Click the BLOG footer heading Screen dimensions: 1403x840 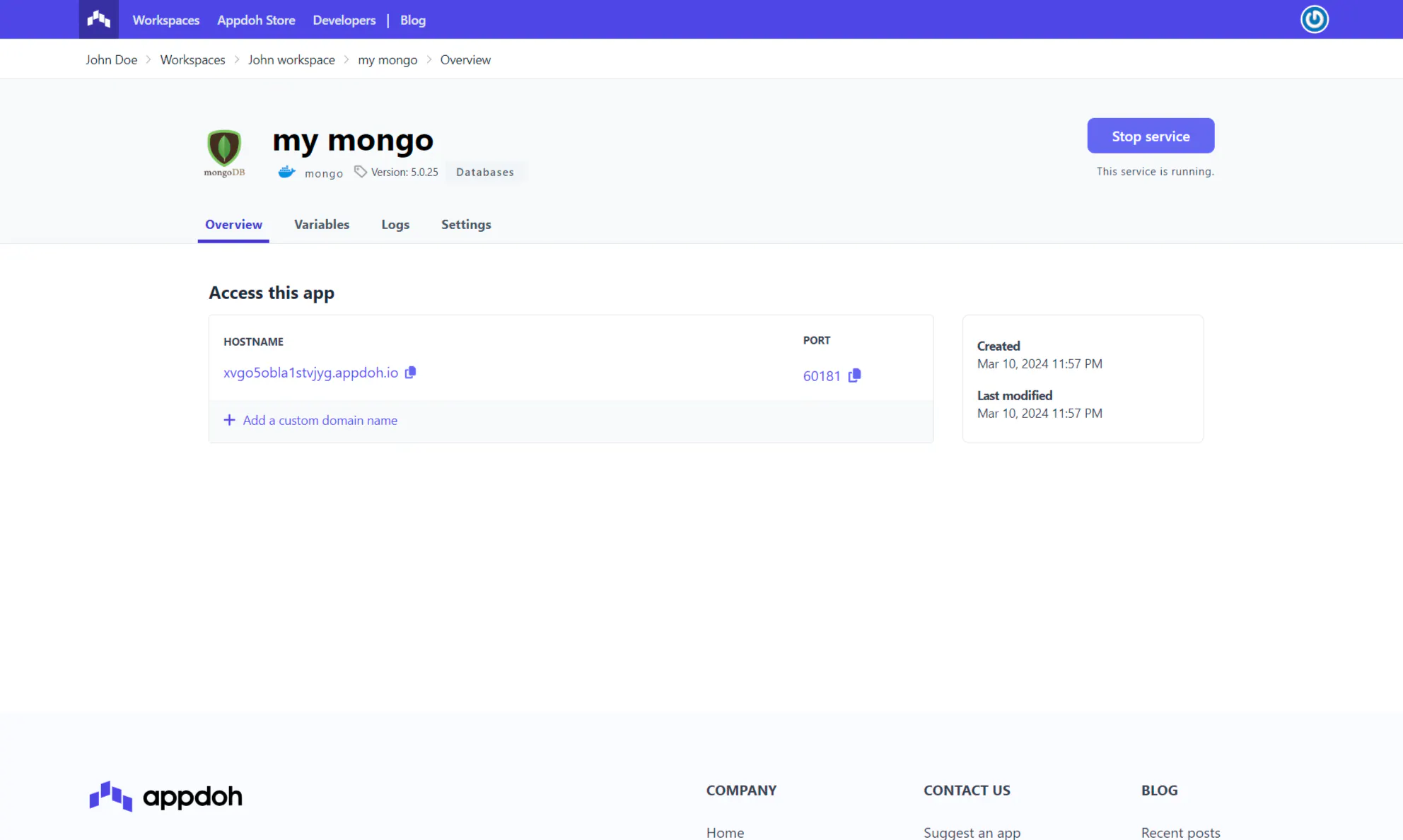coord(1159,790)
